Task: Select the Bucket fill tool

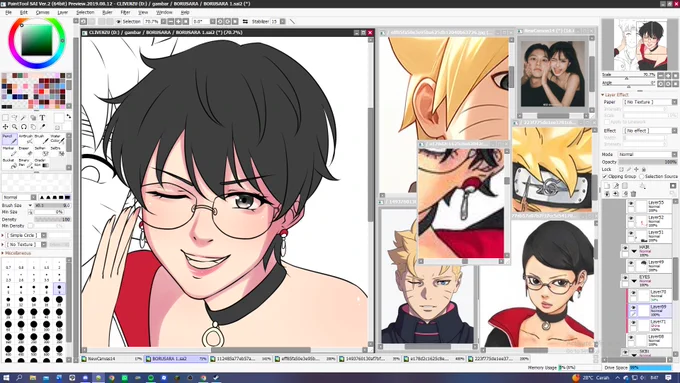Action: (x=10, y=163)
